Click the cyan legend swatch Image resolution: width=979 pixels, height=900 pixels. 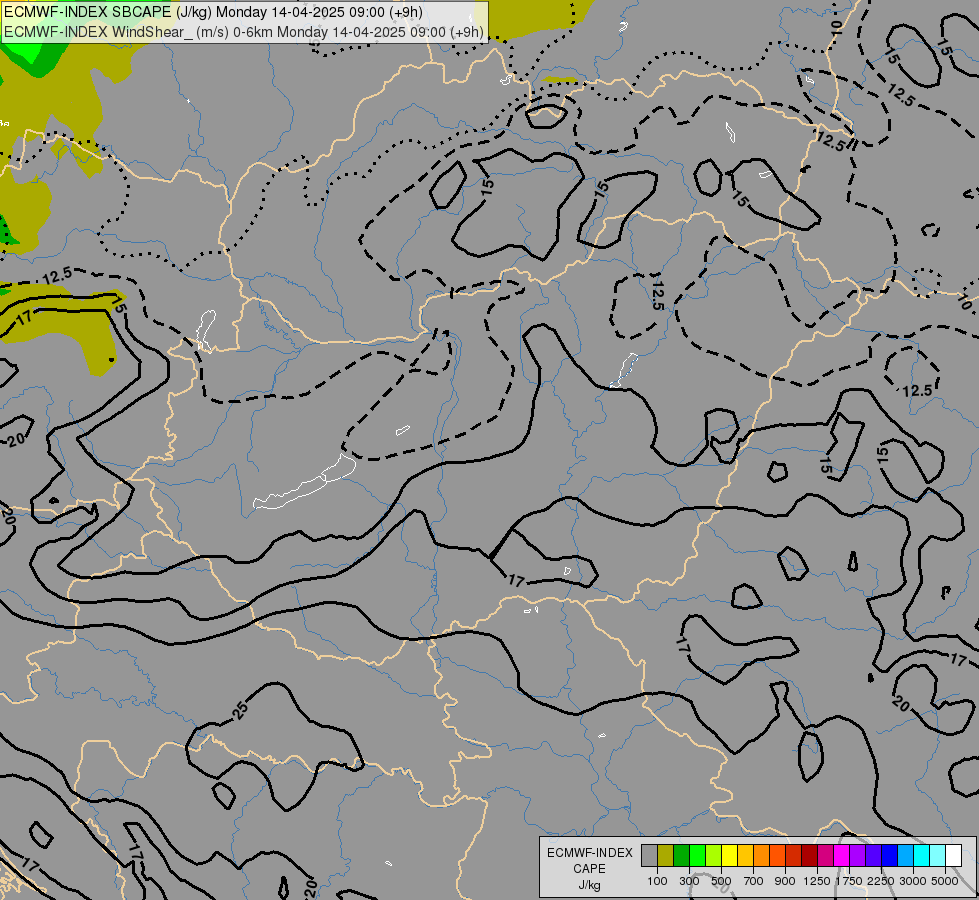tap(922, 855)
